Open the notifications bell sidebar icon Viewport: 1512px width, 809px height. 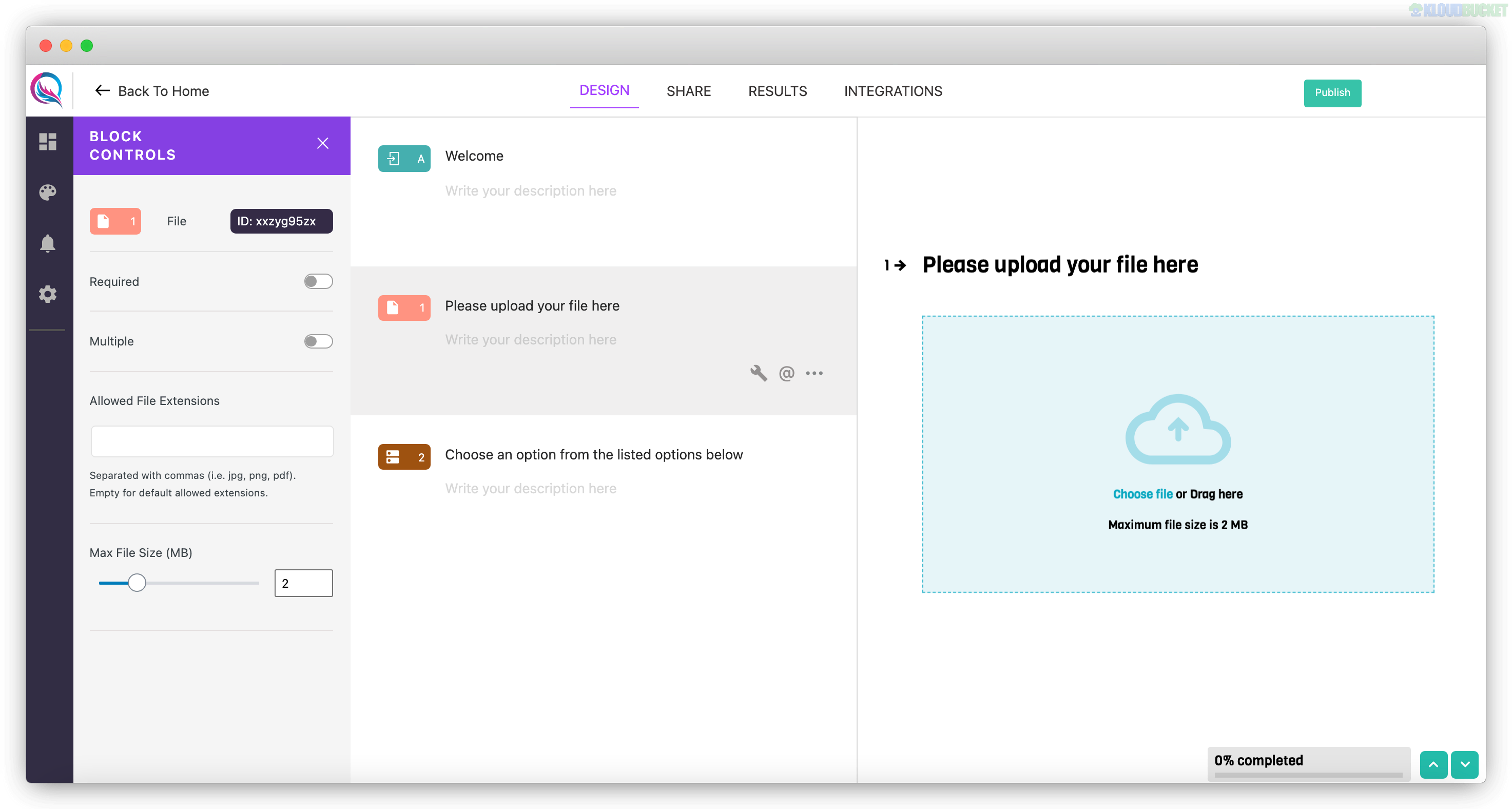(x=48, y=243)
